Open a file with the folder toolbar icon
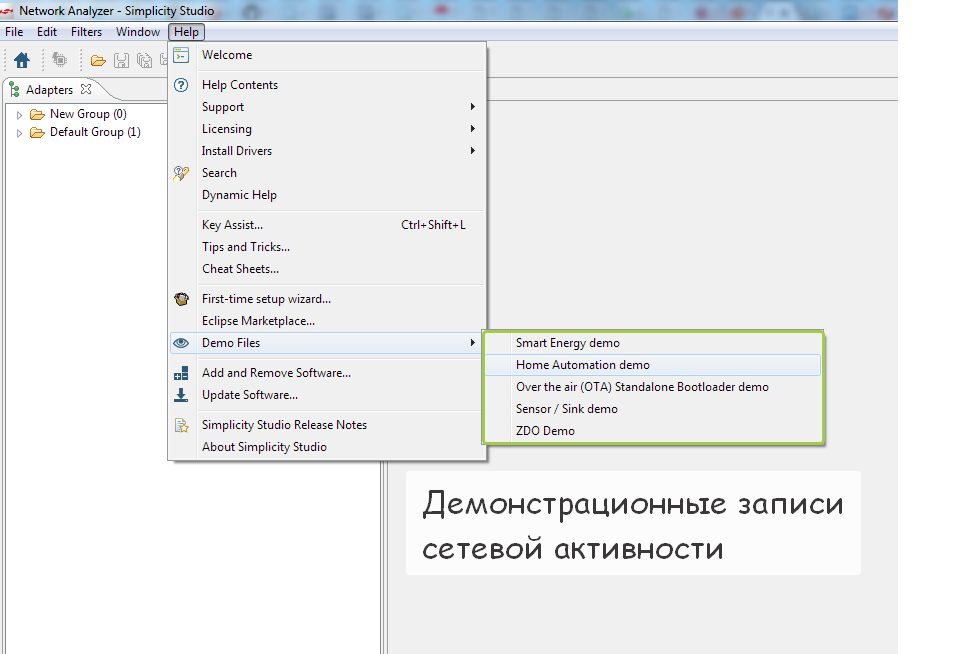973x654 pixels. (x=98, y=60)
